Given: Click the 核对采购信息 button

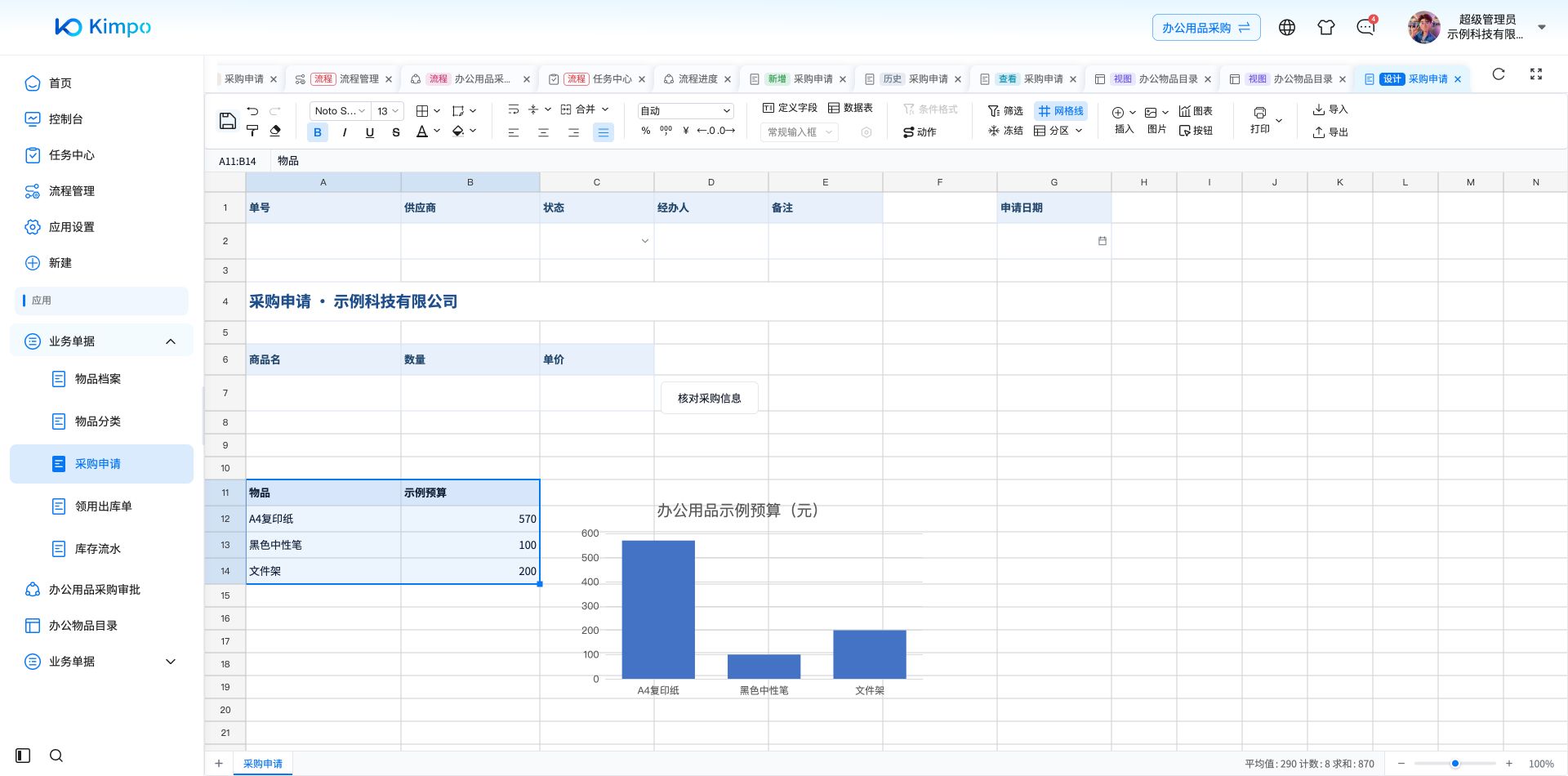Looking at the screenshot, I should click(x=710, y=399).
